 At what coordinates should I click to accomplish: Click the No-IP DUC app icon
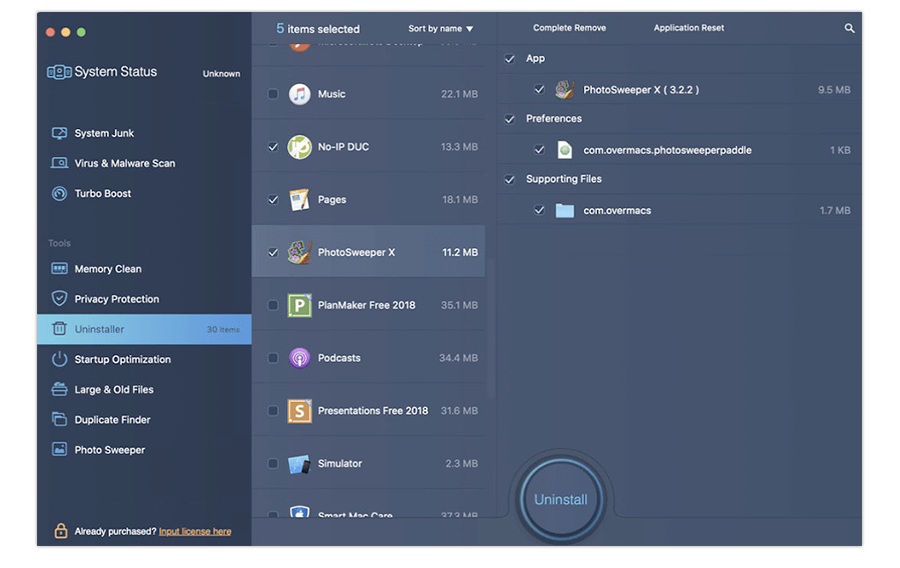click(299, 147)
